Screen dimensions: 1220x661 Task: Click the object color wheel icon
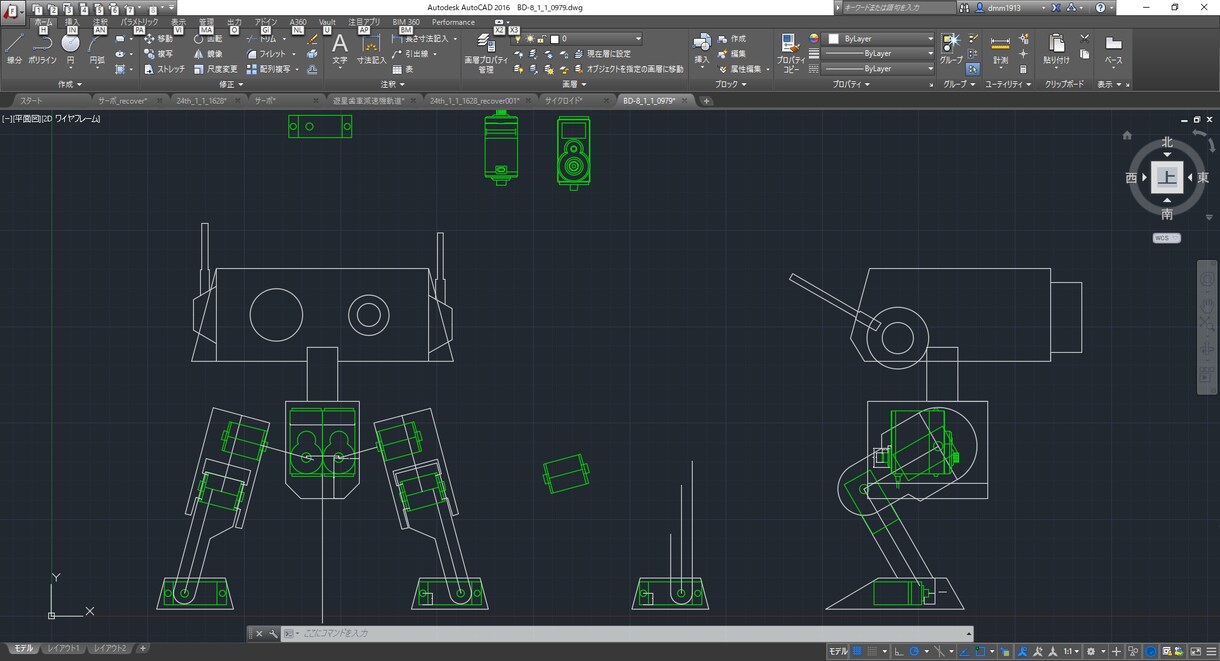pos(814,39)
